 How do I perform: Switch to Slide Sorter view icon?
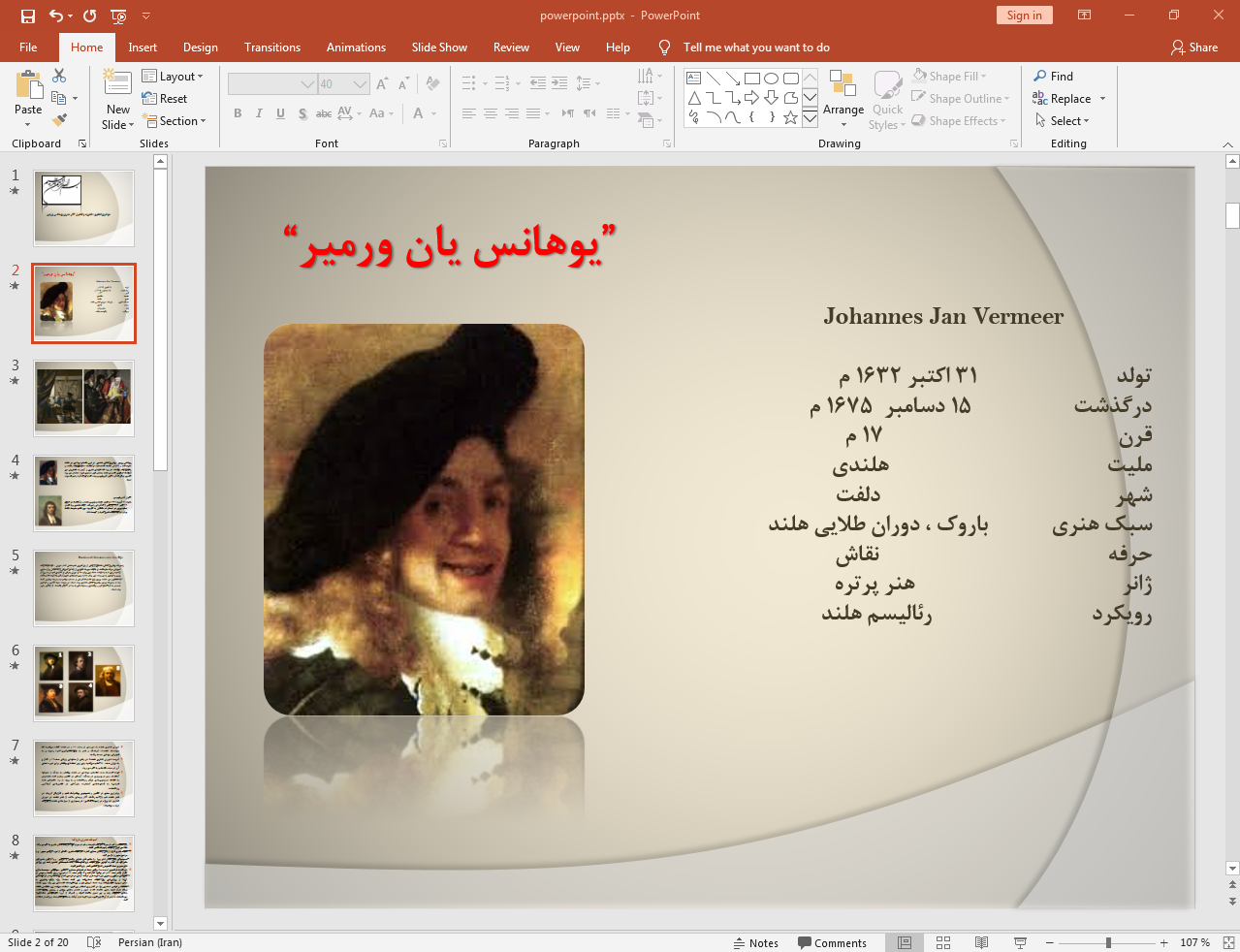coord(942,942)
